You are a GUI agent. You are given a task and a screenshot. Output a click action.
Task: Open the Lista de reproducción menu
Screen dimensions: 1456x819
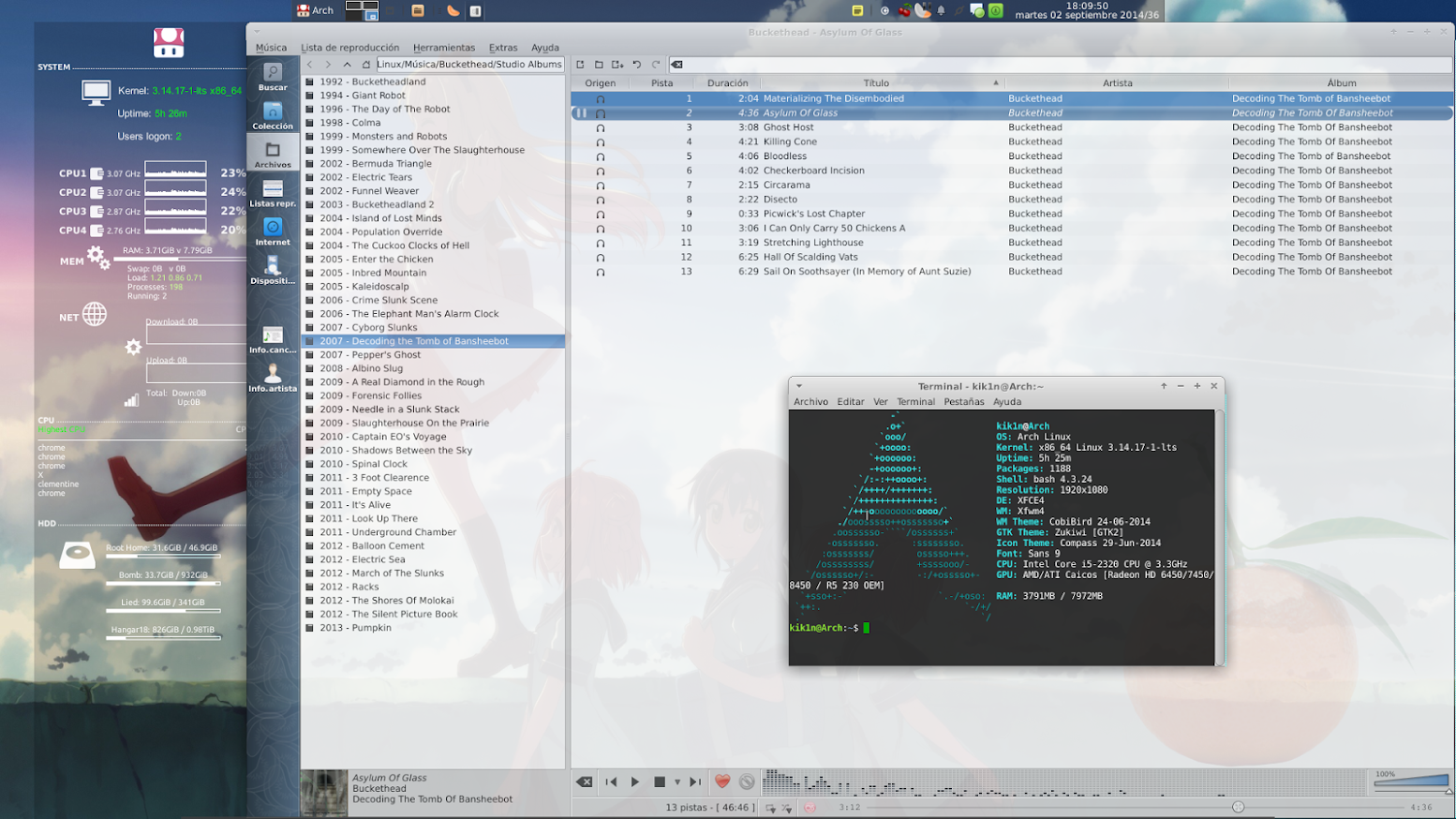tap(349, 48)
